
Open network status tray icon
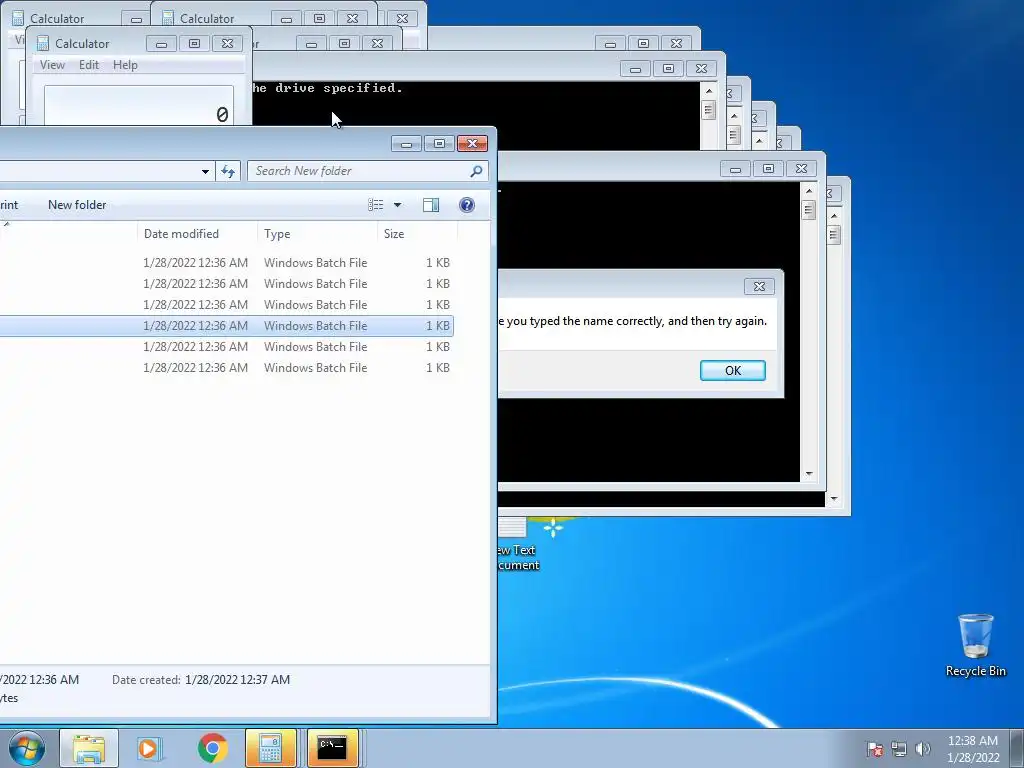click(x=899, y=748)
